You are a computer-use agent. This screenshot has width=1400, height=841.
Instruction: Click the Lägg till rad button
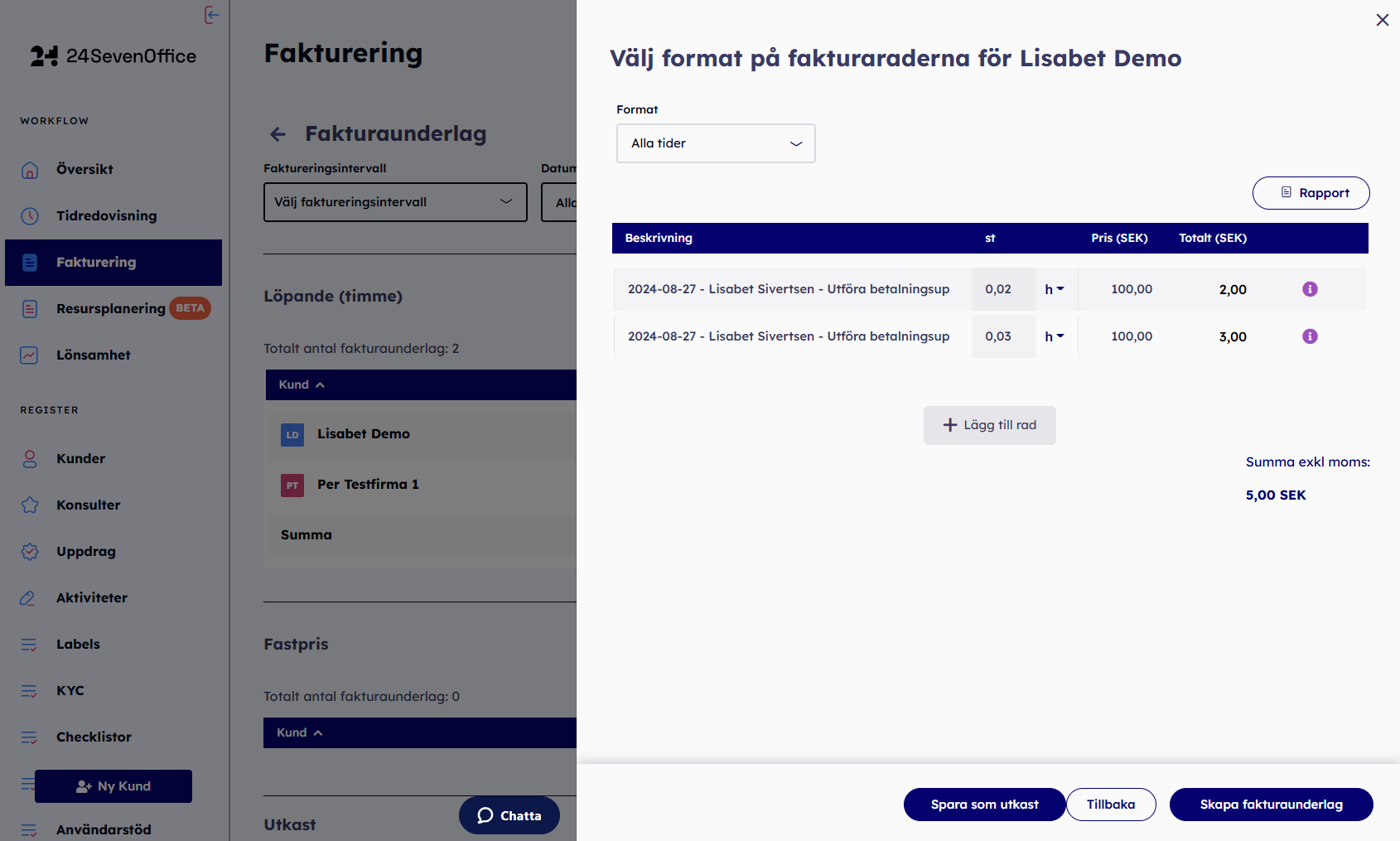click(x=989, y=425)
